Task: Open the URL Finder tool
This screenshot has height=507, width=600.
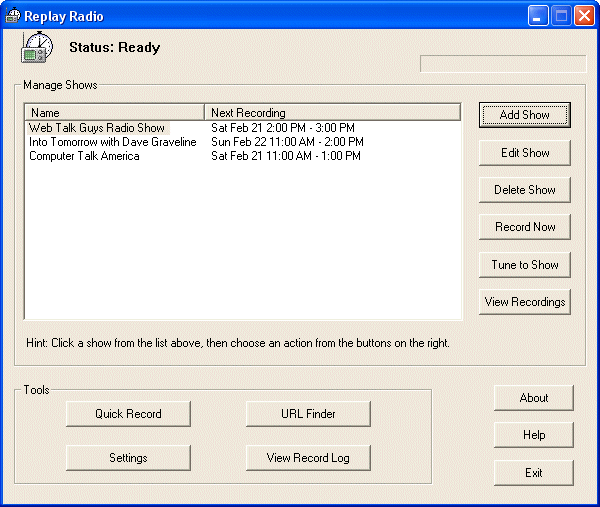Action: 308,414
